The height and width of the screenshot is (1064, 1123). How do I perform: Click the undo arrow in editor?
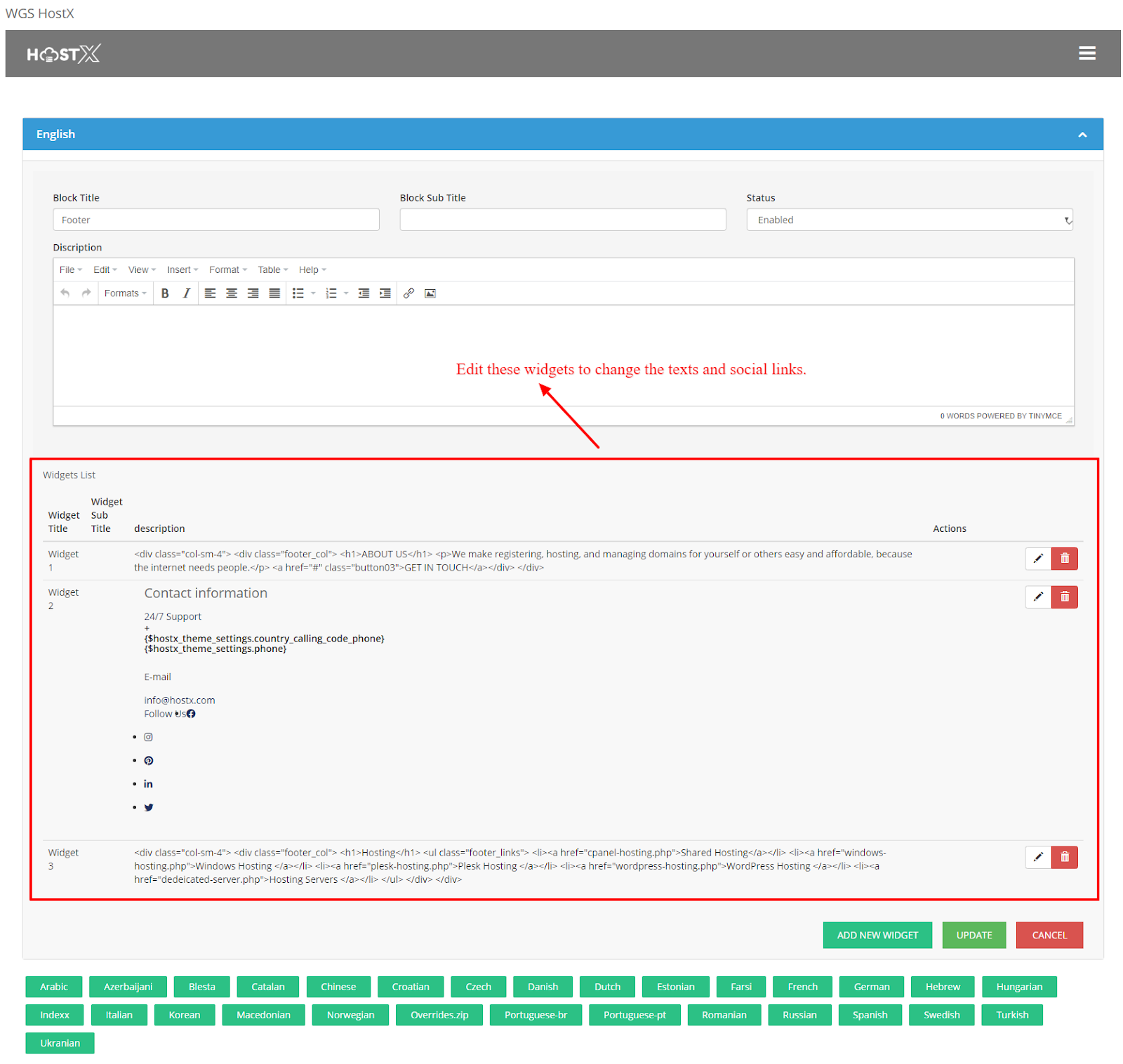pos(65,293)
